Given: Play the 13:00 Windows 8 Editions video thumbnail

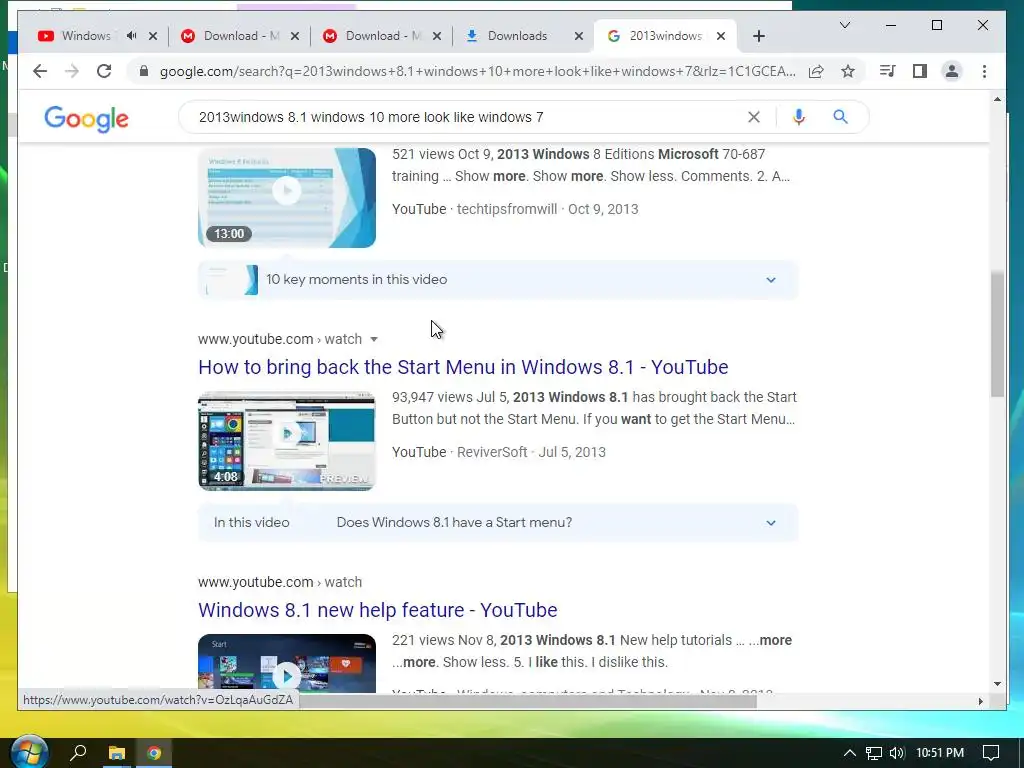Looking at the screenshot, I should pos(287,197).
